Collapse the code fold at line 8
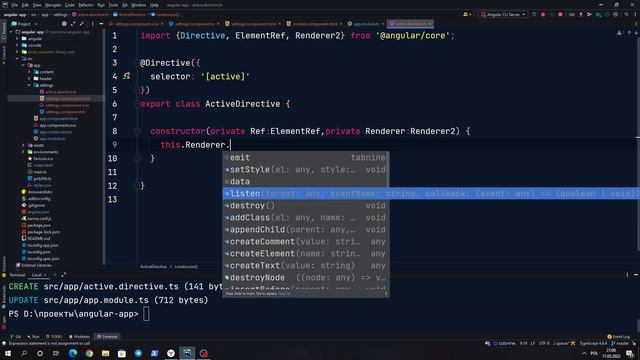Screen dimensions: 640x360 click(137, 131)
